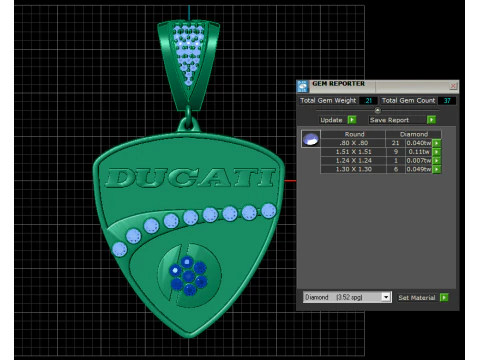Screen dimensions: 480x360
Task: Click the quantity cell showing 21
Action: click(x=395, y=143)
